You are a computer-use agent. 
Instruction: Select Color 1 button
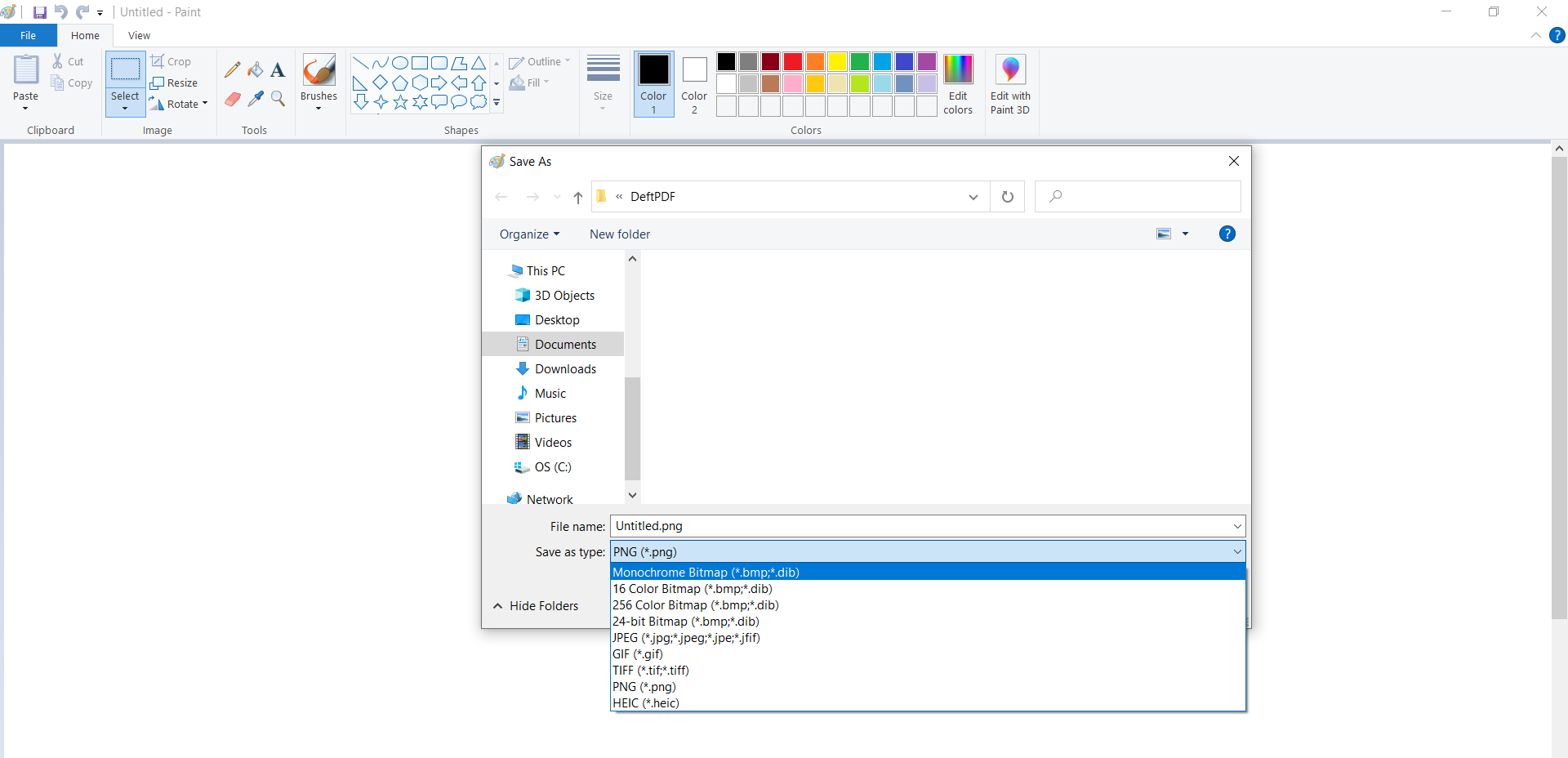coord(653,84)
